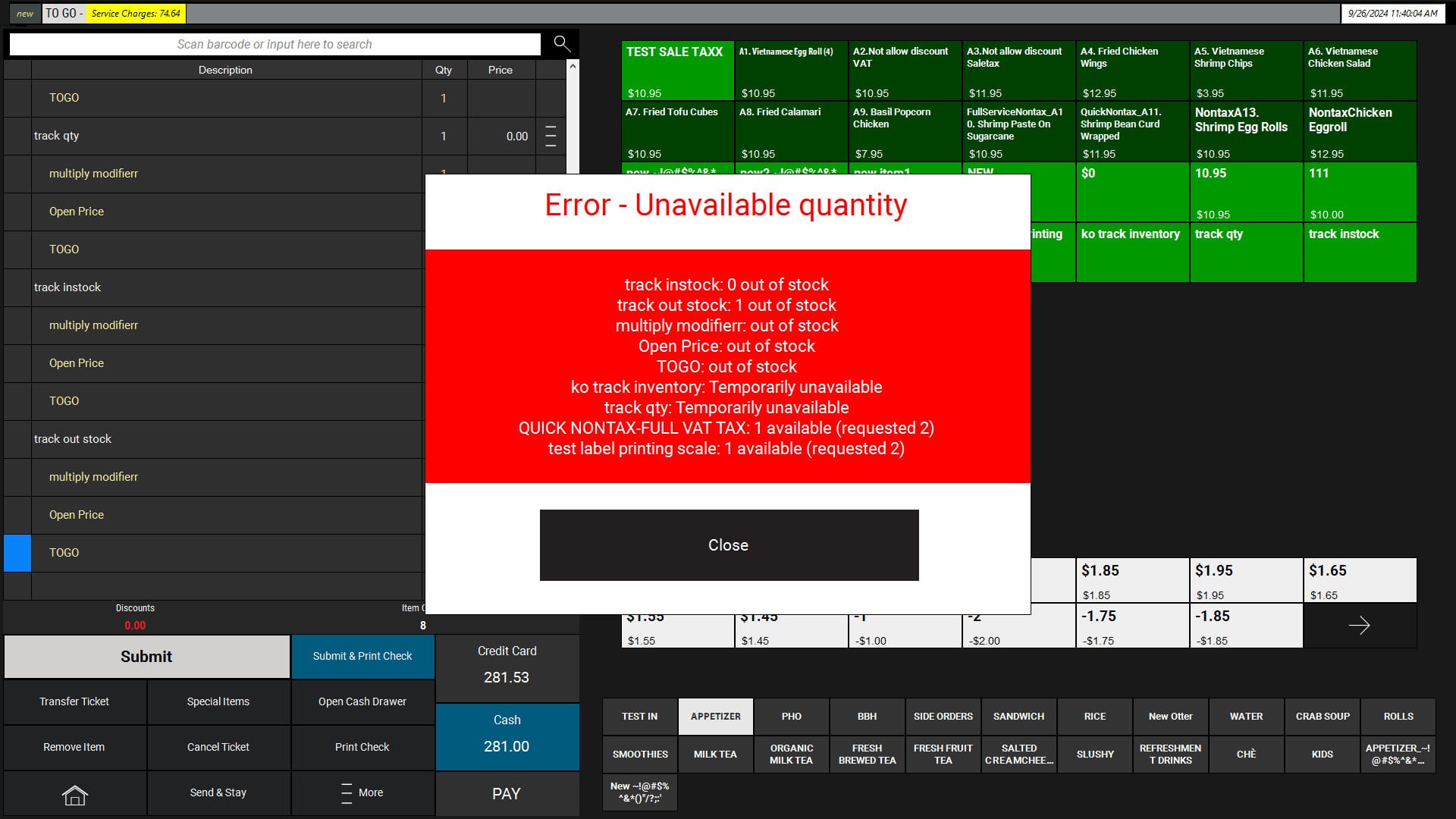Open the MILK TEA category tab
The image size is (1456, 819).
click(715, 755)
